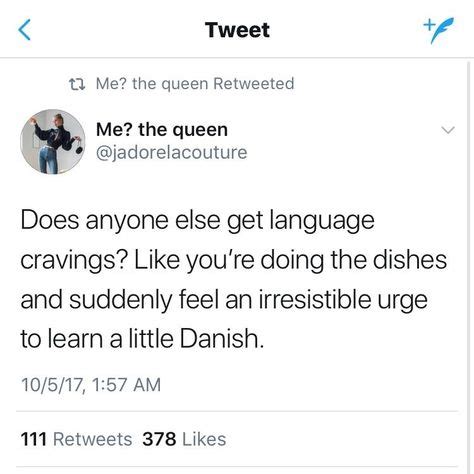Click the 'Tweet' header title
Image resolution: width=474 pixels, height=474 pixels.
point(237,30)
